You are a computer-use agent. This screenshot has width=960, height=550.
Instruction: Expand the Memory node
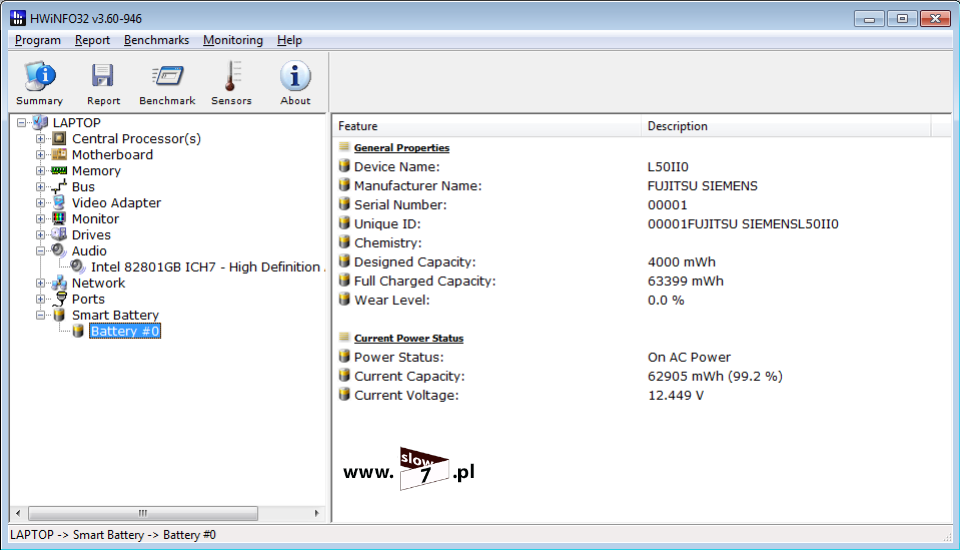tap(40, 170)
